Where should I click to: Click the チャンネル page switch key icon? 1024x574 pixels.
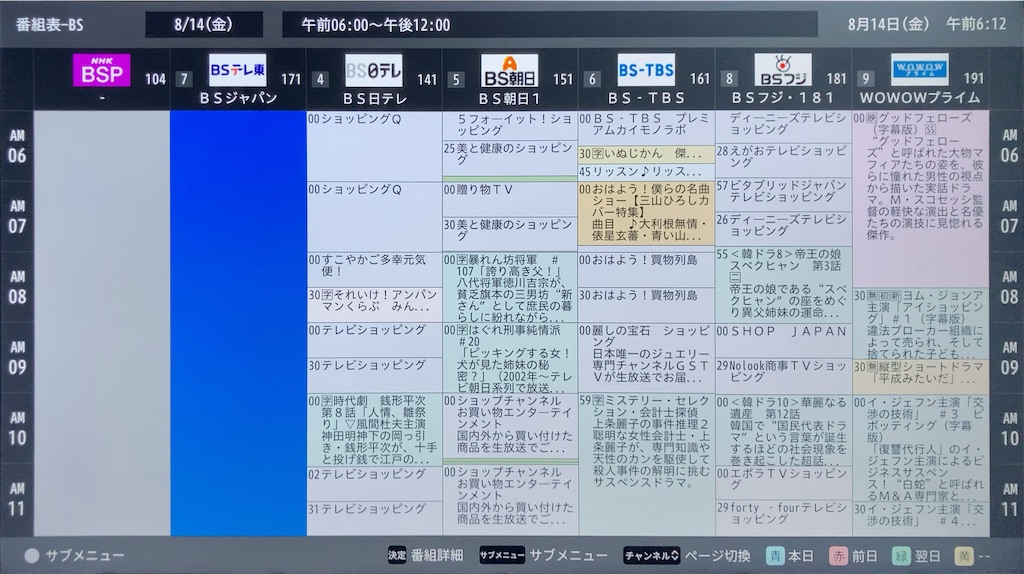pyautogui.click(x=652, y=556)
